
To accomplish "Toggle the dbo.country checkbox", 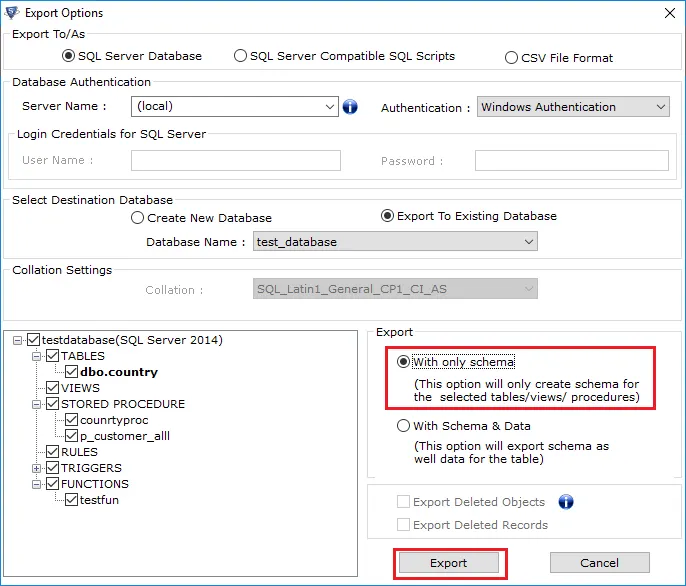I will coord(71,372).
